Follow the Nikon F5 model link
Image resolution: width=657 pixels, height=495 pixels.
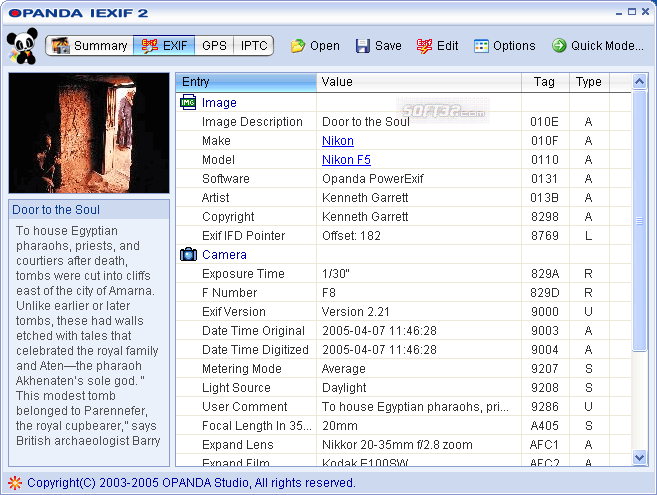click(x=346, y=160)
